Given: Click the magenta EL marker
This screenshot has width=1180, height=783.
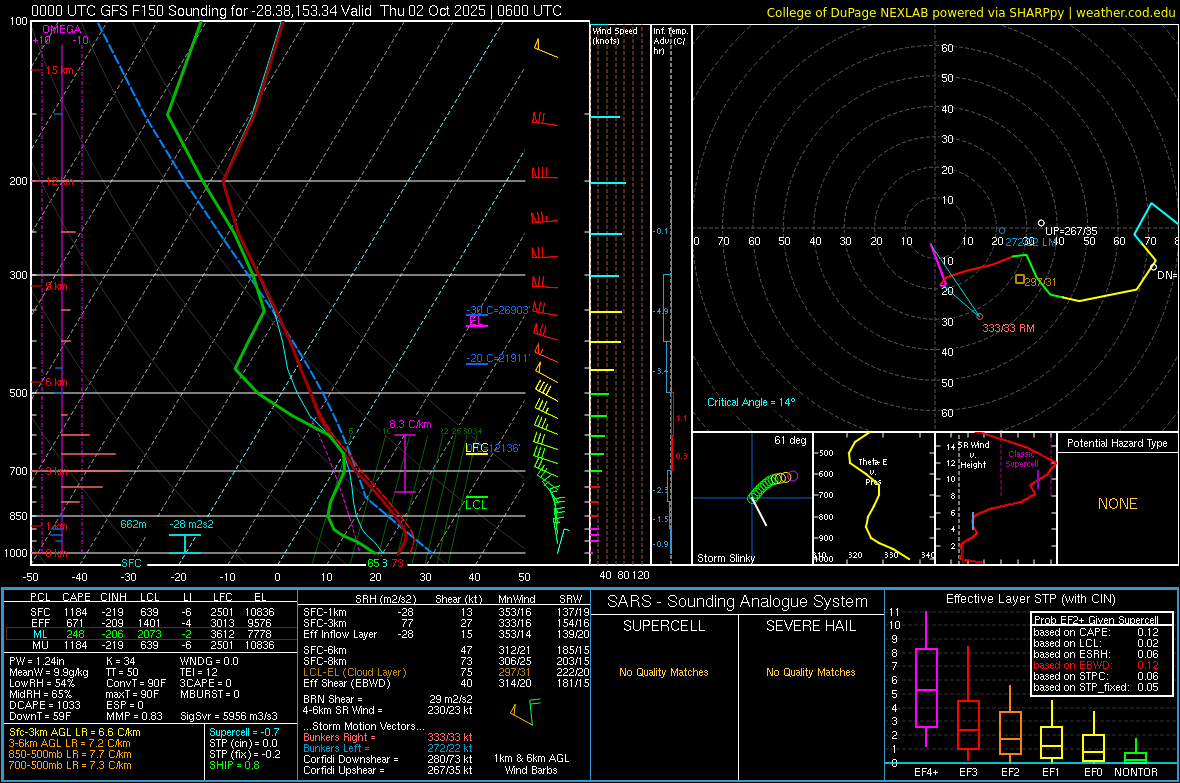Looking at the screenshot, I should coord(475,321).
